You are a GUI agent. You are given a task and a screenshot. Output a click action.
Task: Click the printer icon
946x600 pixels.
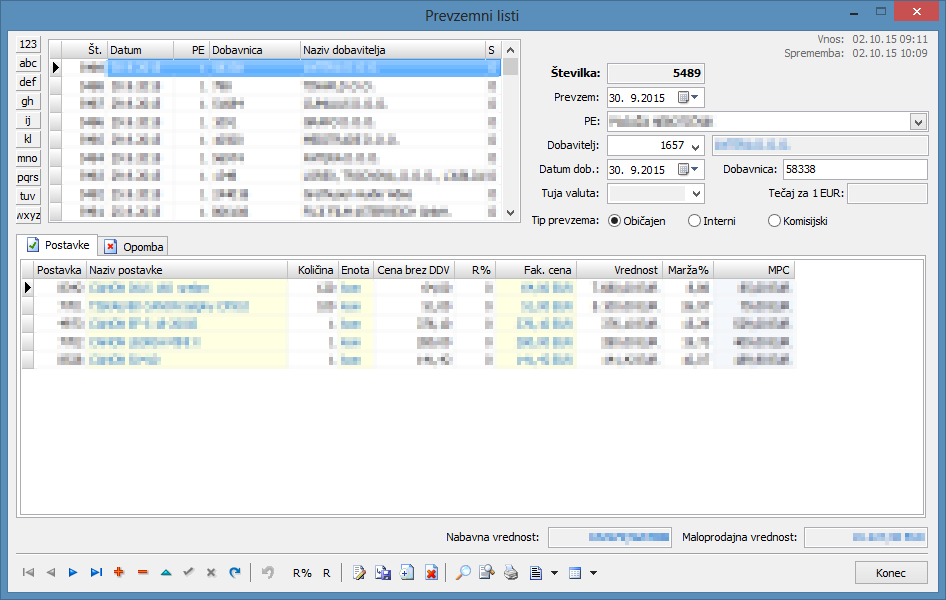pos(511,573)
